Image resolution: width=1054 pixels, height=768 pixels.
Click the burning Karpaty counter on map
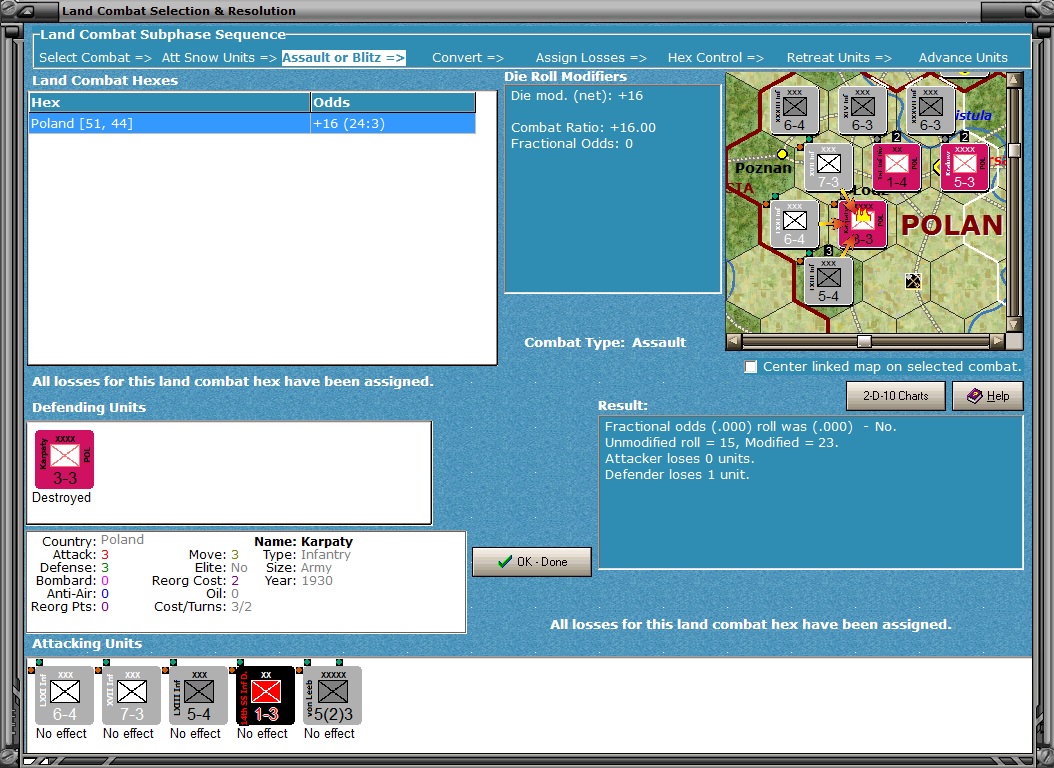click(862, 224)
